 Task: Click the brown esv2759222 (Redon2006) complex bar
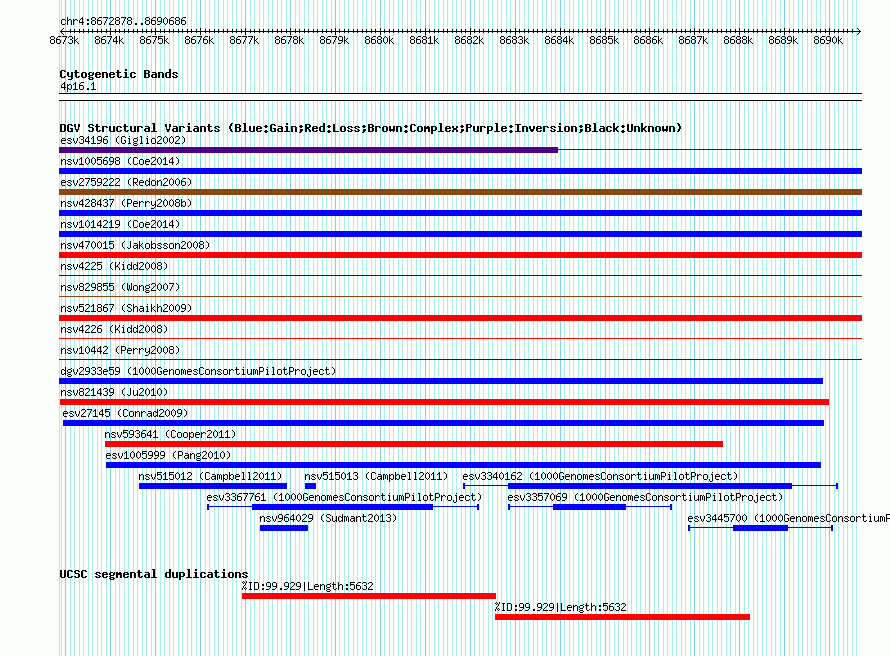point(460,192)
